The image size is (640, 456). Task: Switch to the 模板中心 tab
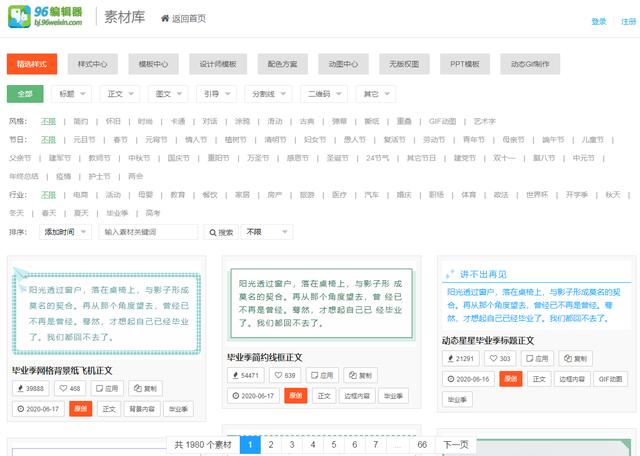point(153,64)
